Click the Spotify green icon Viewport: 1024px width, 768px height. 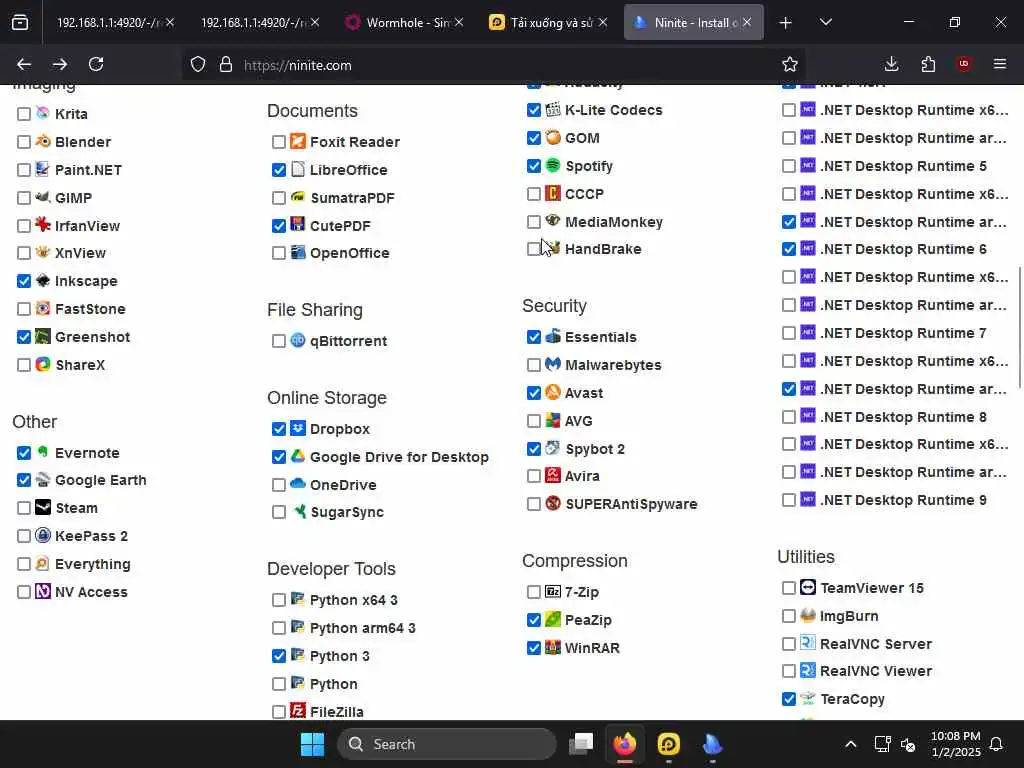tap(553, 165)
